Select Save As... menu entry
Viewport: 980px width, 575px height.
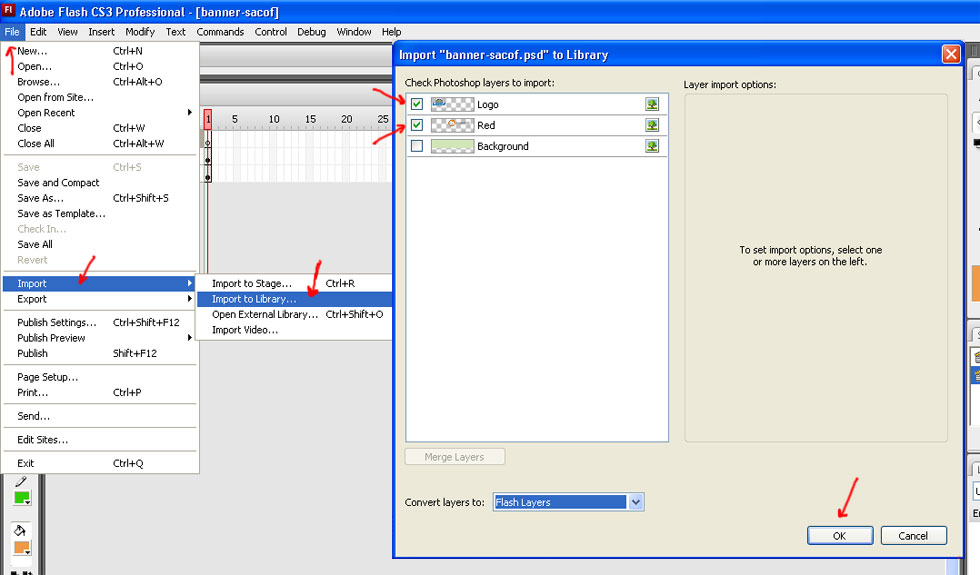point(100,198)
